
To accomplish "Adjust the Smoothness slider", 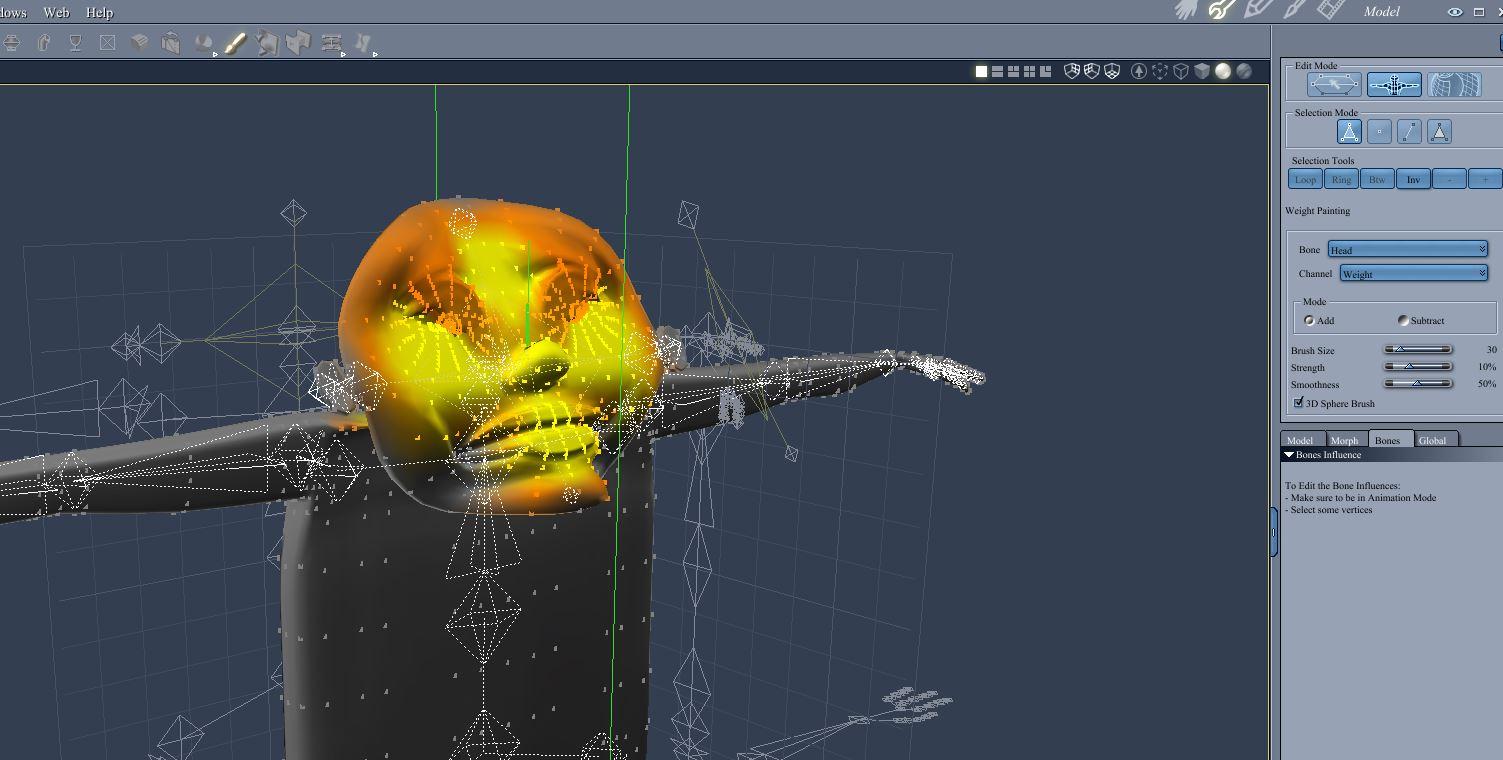I will 1418,384.
